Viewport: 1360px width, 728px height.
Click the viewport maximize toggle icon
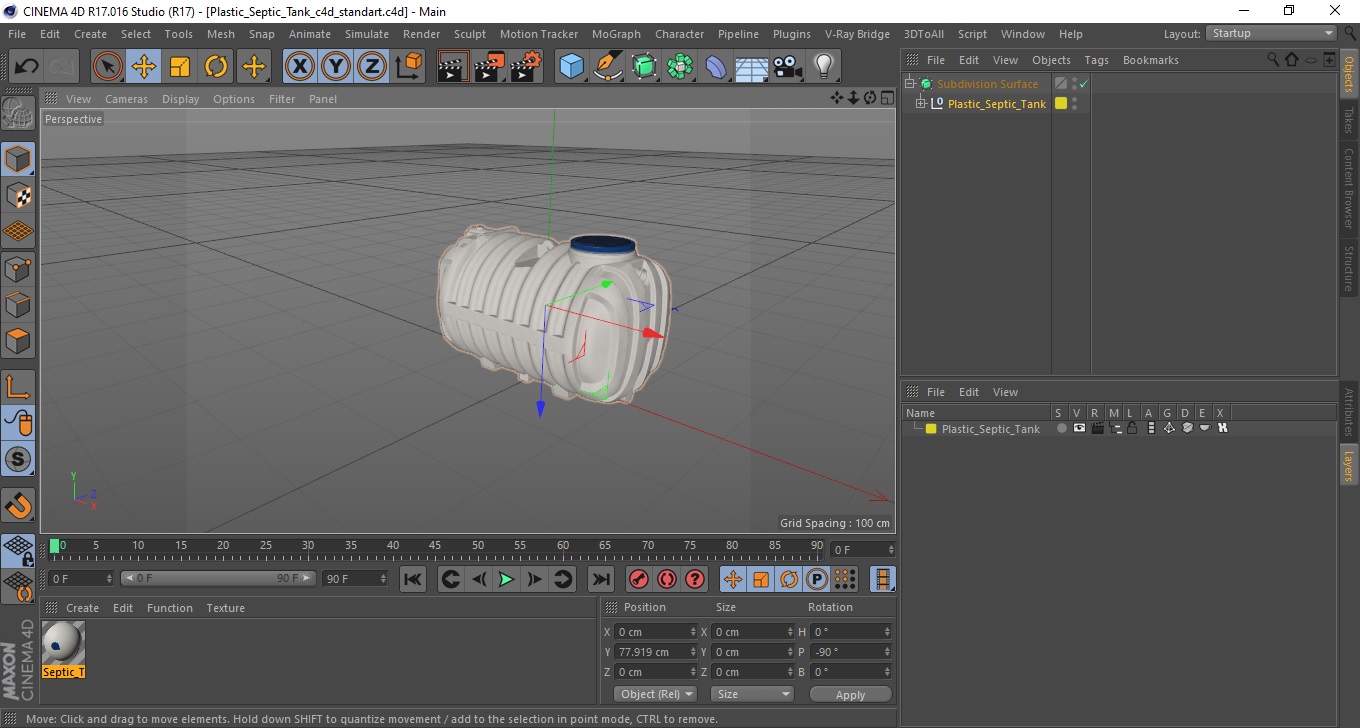coord(886,98)
